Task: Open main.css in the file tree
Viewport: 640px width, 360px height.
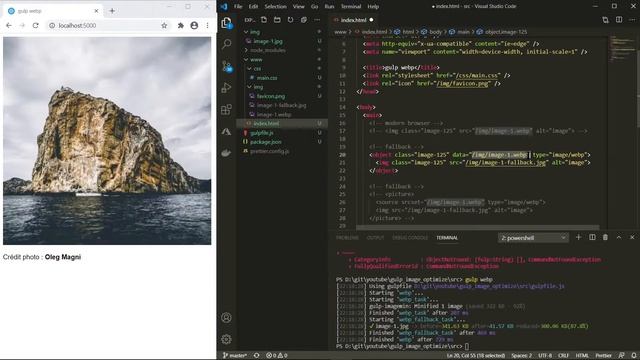Action: (267, 78)
